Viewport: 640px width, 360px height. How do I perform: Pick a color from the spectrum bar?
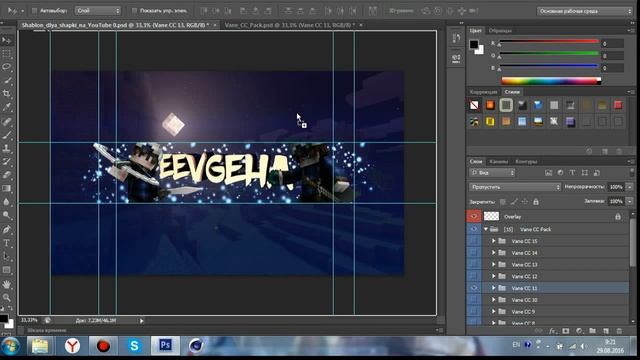click(x=551, y=81)
